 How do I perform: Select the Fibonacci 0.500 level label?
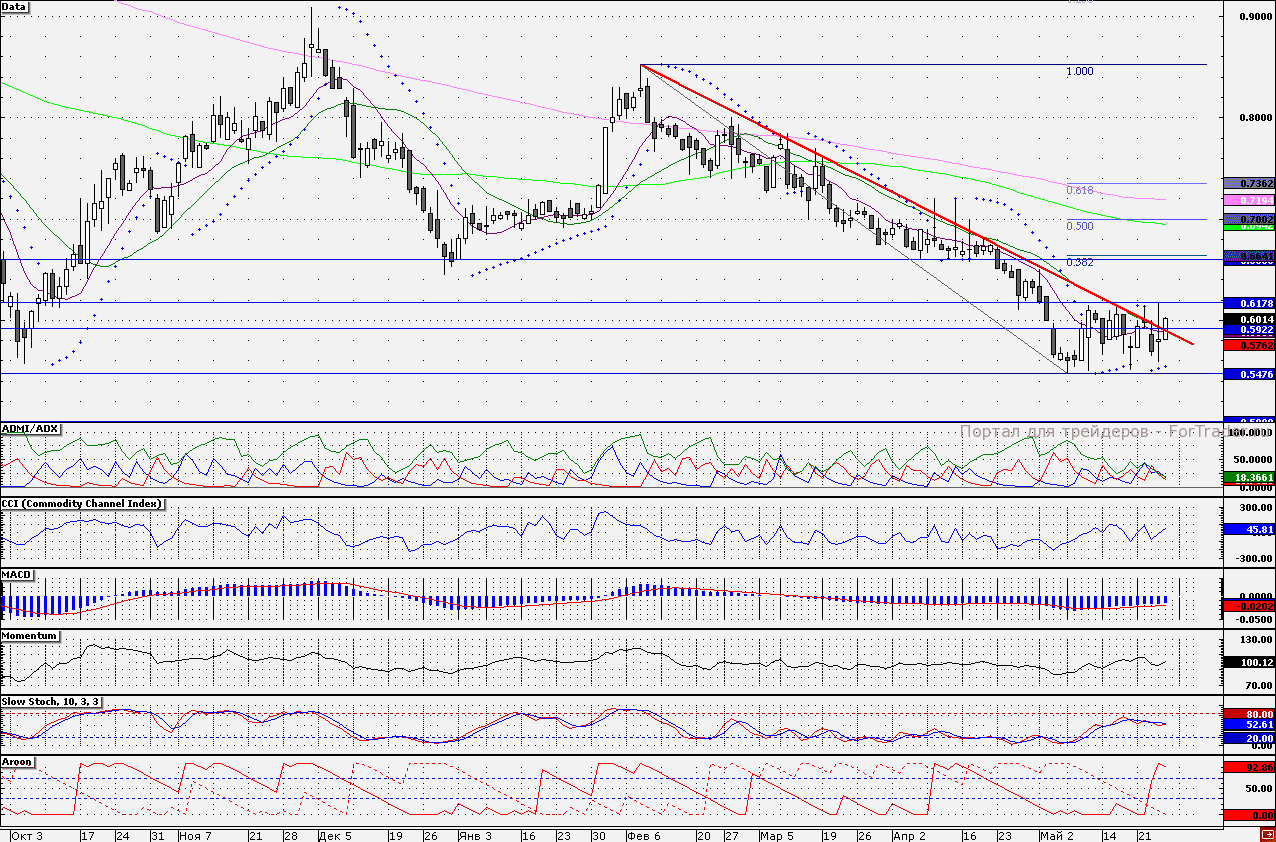tap(1079, 226)
